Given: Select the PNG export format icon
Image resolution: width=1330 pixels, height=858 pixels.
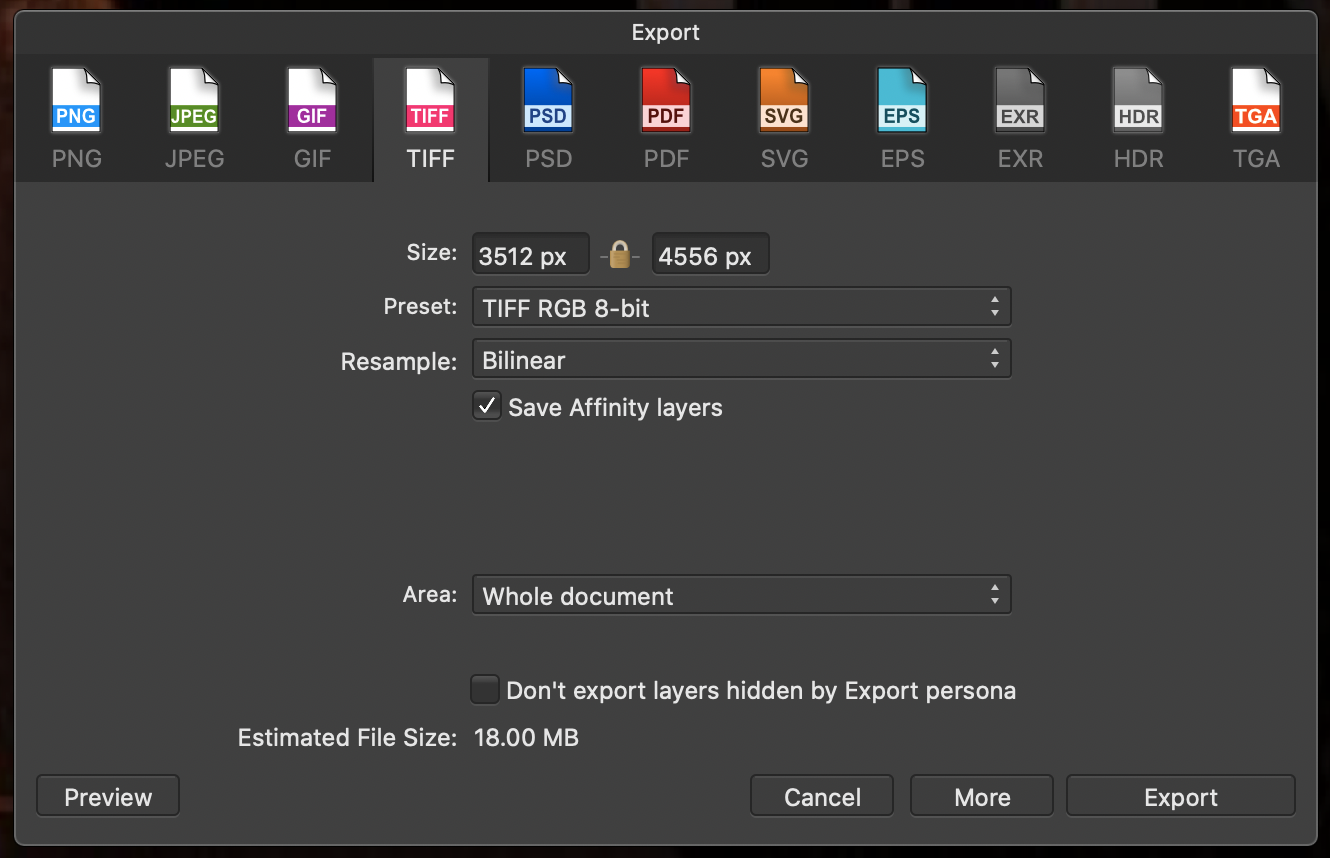Looking at the screenshot, I should point(77,102).
